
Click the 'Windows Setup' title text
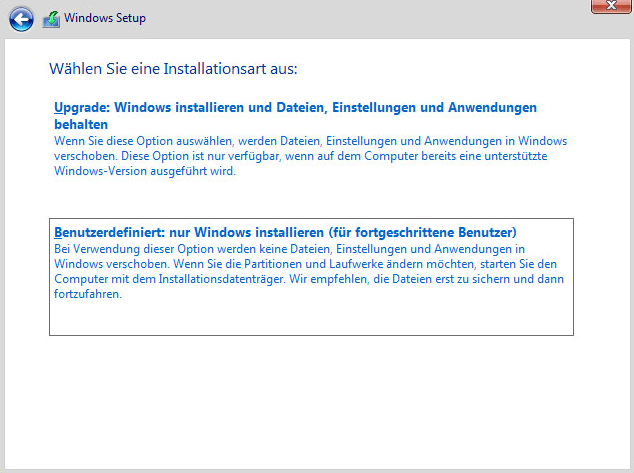tap(105, 18)
